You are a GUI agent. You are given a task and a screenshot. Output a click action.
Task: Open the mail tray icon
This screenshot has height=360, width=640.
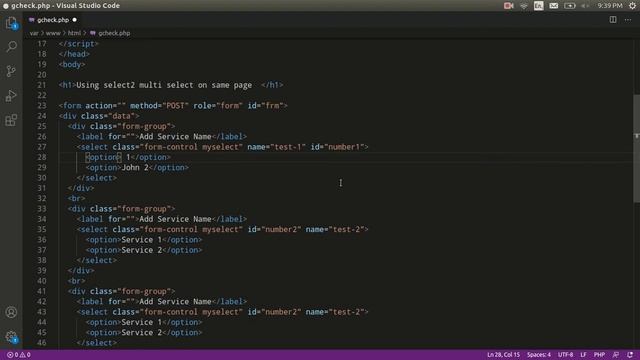tap(553, 6)
